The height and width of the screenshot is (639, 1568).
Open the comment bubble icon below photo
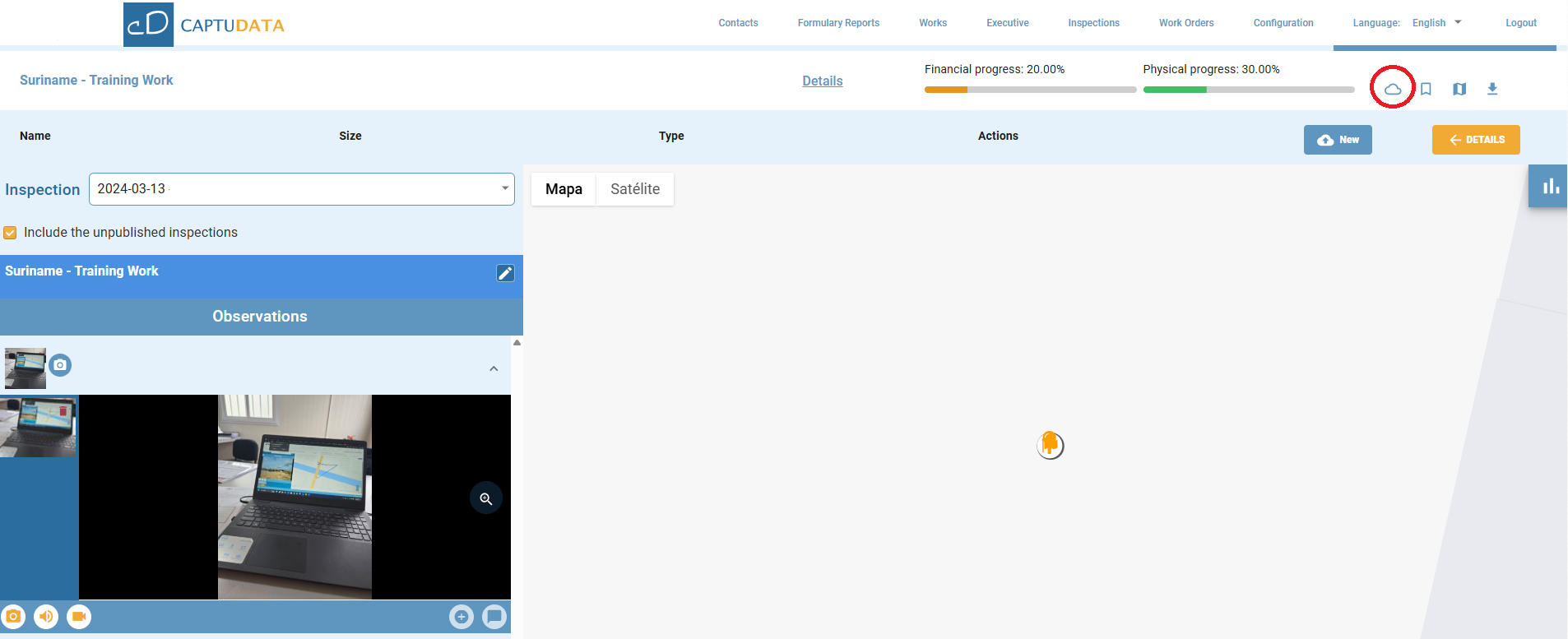click(x=494, y=616)
